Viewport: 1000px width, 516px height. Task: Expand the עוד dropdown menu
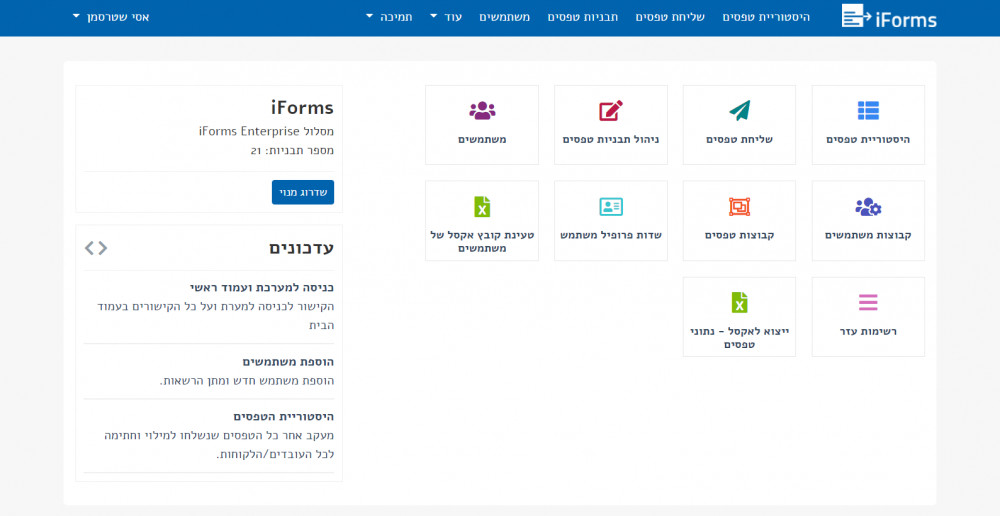click(446, 17)
